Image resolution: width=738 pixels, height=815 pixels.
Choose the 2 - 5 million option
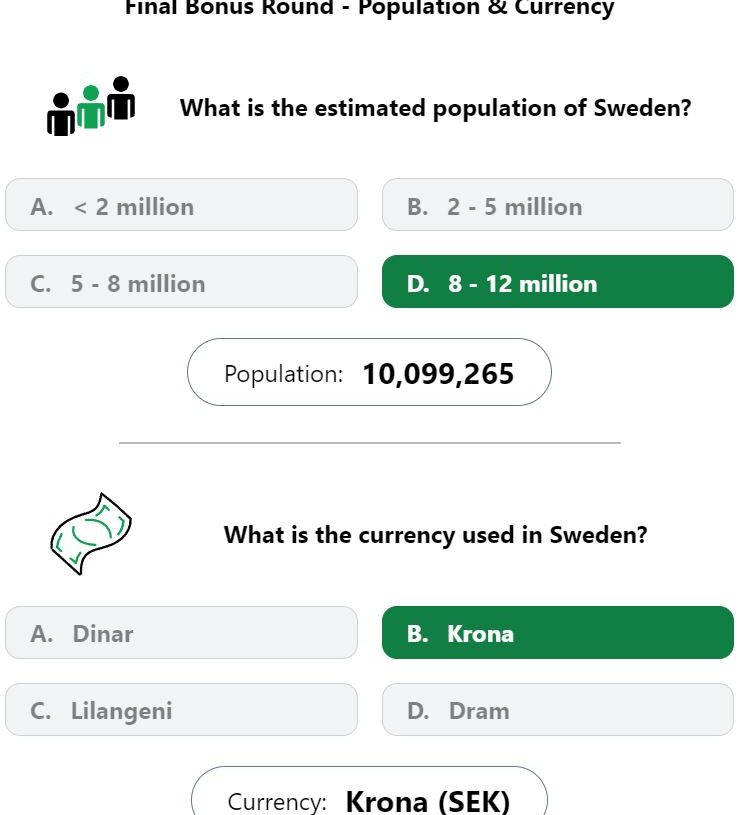tap(558, 205)
